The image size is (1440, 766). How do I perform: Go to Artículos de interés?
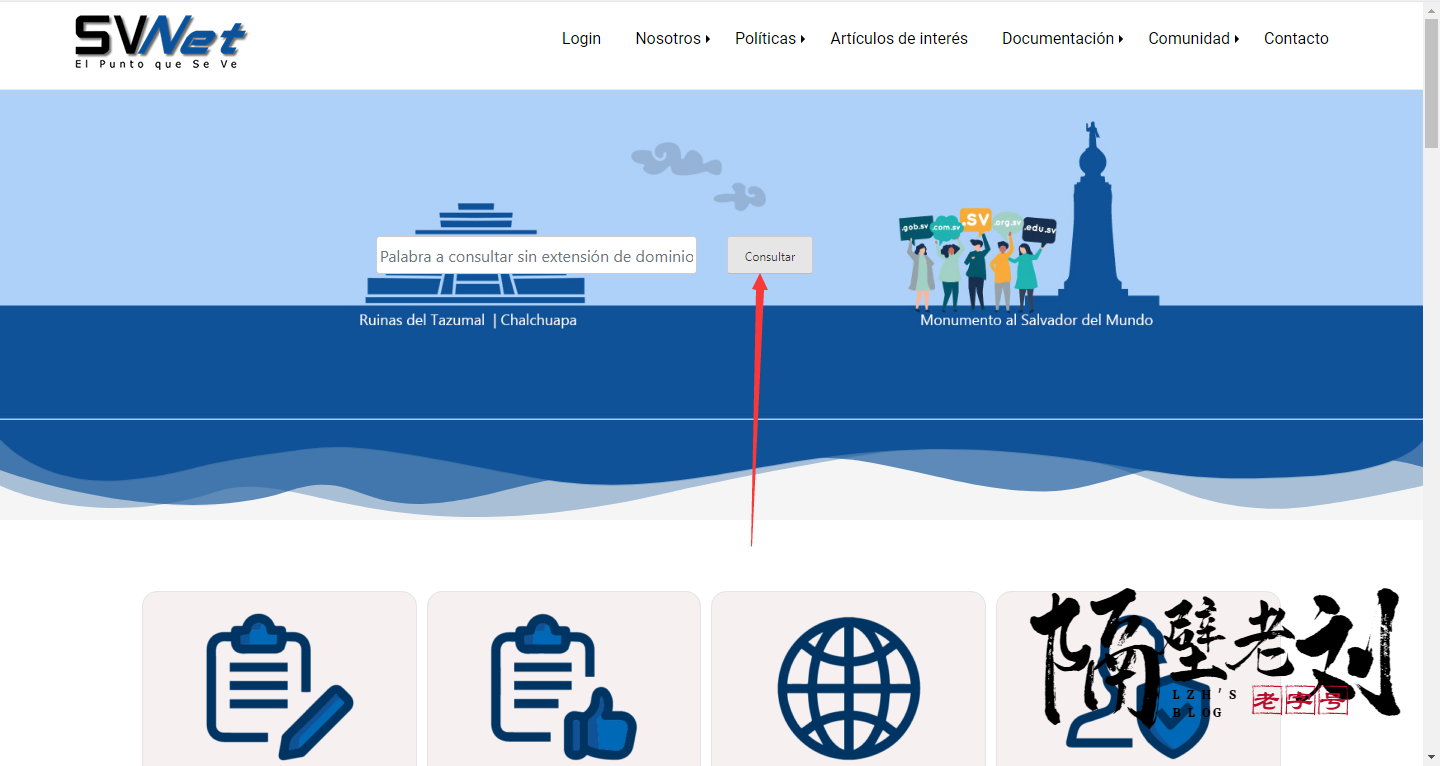(x=899, y=38)
